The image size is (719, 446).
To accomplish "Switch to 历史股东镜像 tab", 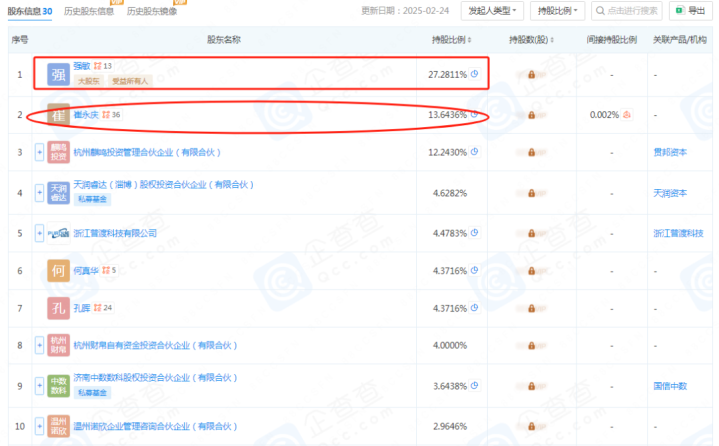I will pos(152,11).
